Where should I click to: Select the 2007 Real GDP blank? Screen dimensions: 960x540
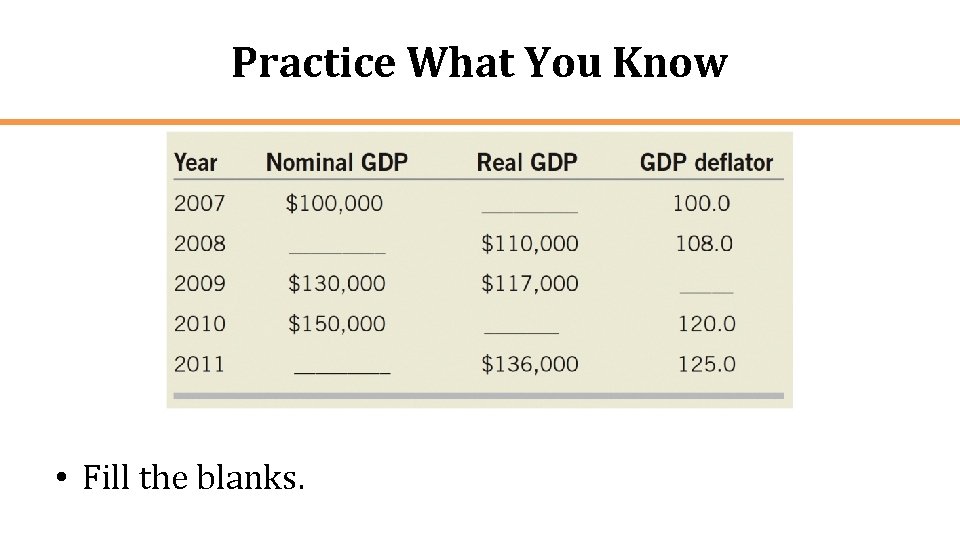pos(530,208)
